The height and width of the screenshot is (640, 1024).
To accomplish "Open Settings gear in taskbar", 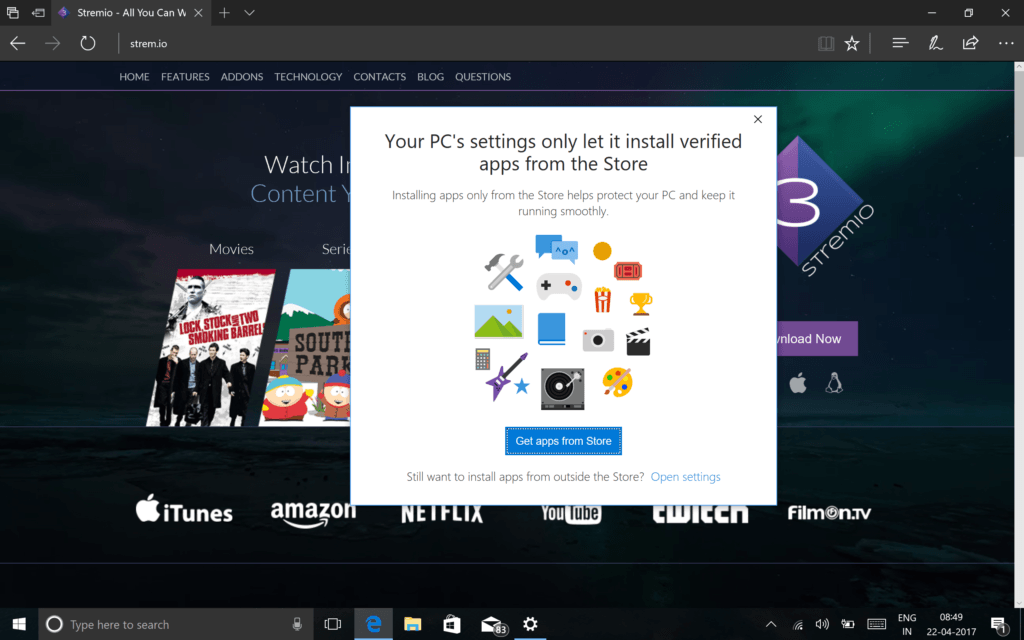I will coord(530,624).
